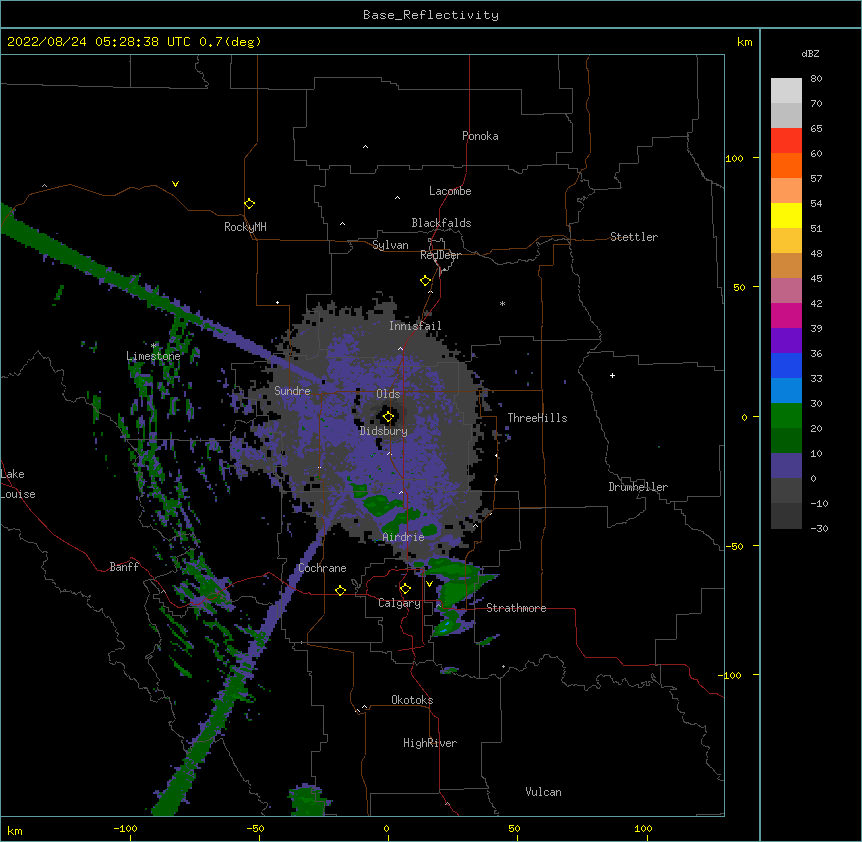
Task: Pick the slate-blue 0-10 dBZ legend swatch
Action: pyautogui.click(x=786, y=466)
